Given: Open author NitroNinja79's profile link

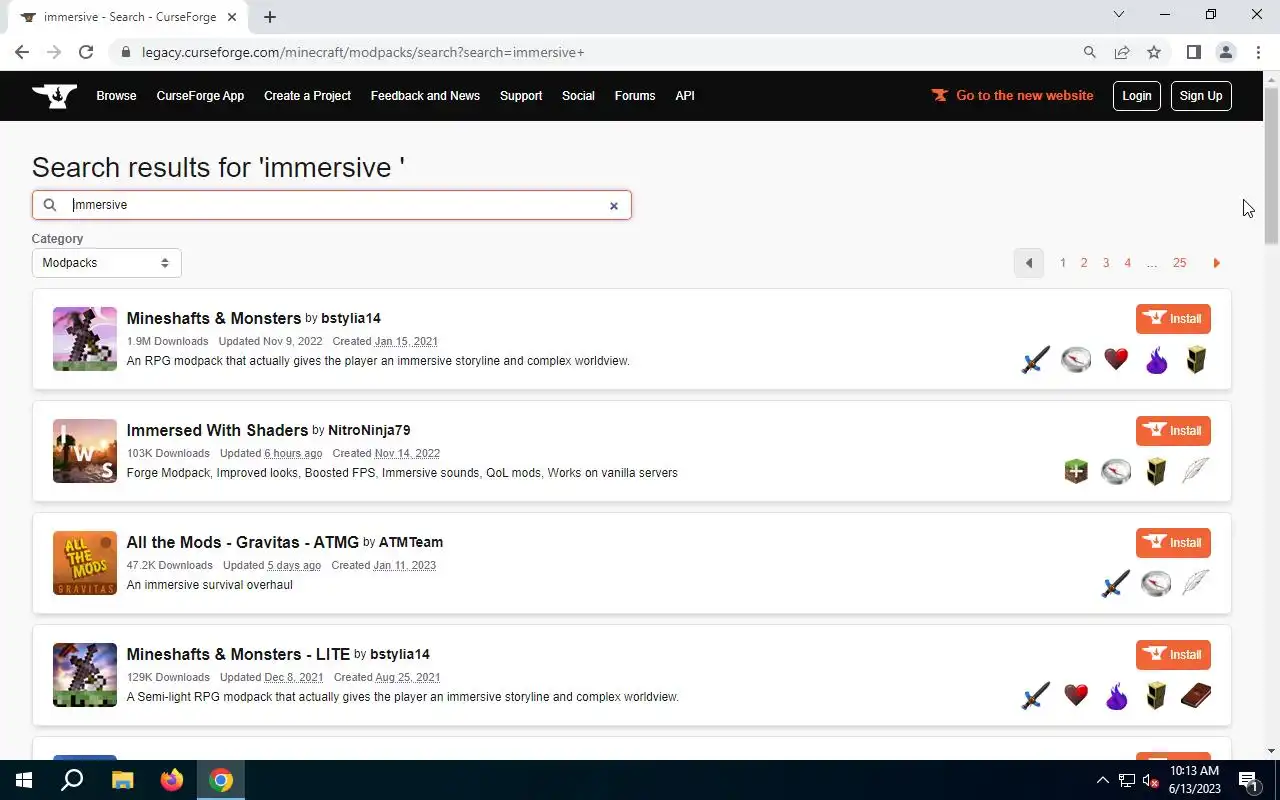Looking at the screenshot, I should tap(369, 430).
